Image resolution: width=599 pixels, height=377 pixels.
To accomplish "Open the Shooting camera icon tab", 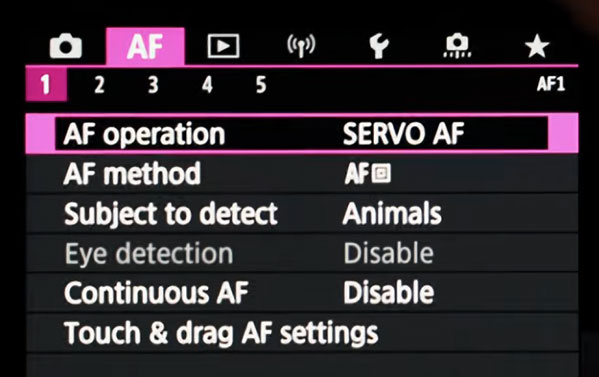I will (66, 46).
